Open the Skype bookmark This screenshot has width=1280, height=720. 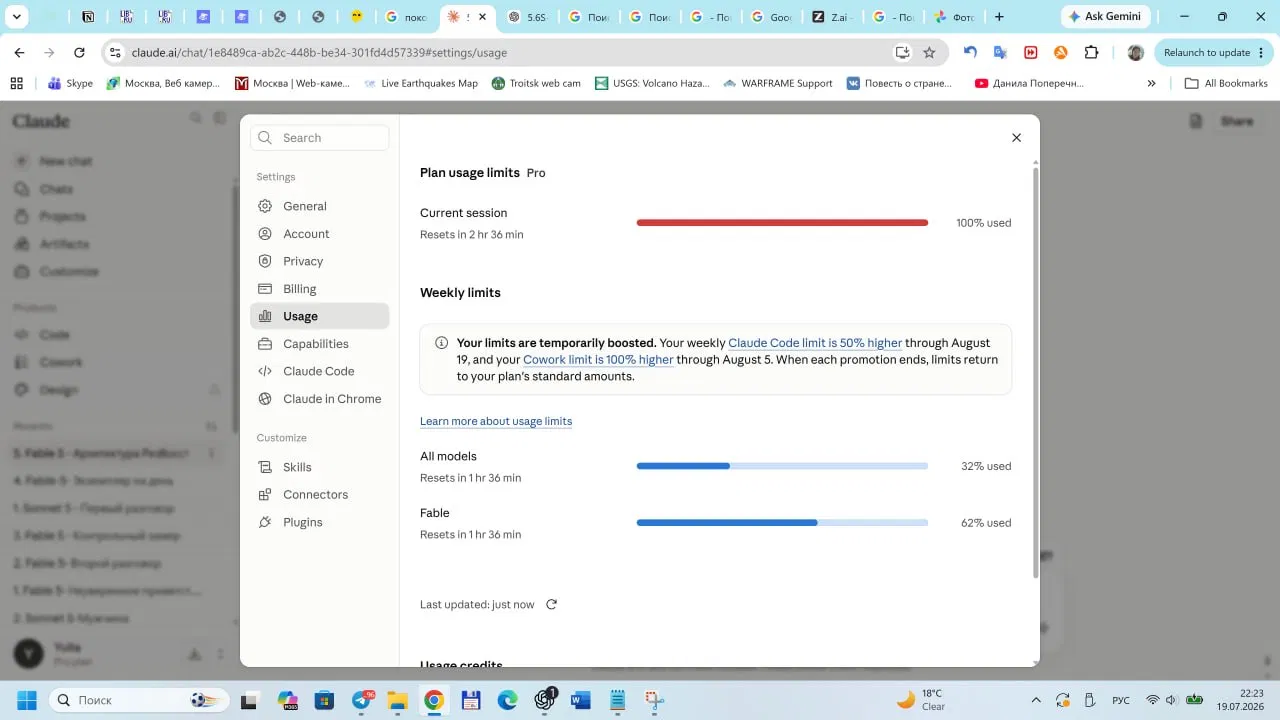pyautogui.click(x=69, y=83)
